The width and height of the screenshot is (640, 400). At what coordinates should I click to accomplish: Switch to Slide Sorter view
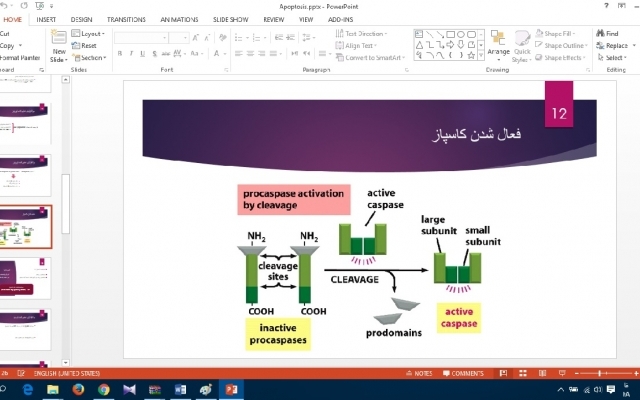coord(523,373)
